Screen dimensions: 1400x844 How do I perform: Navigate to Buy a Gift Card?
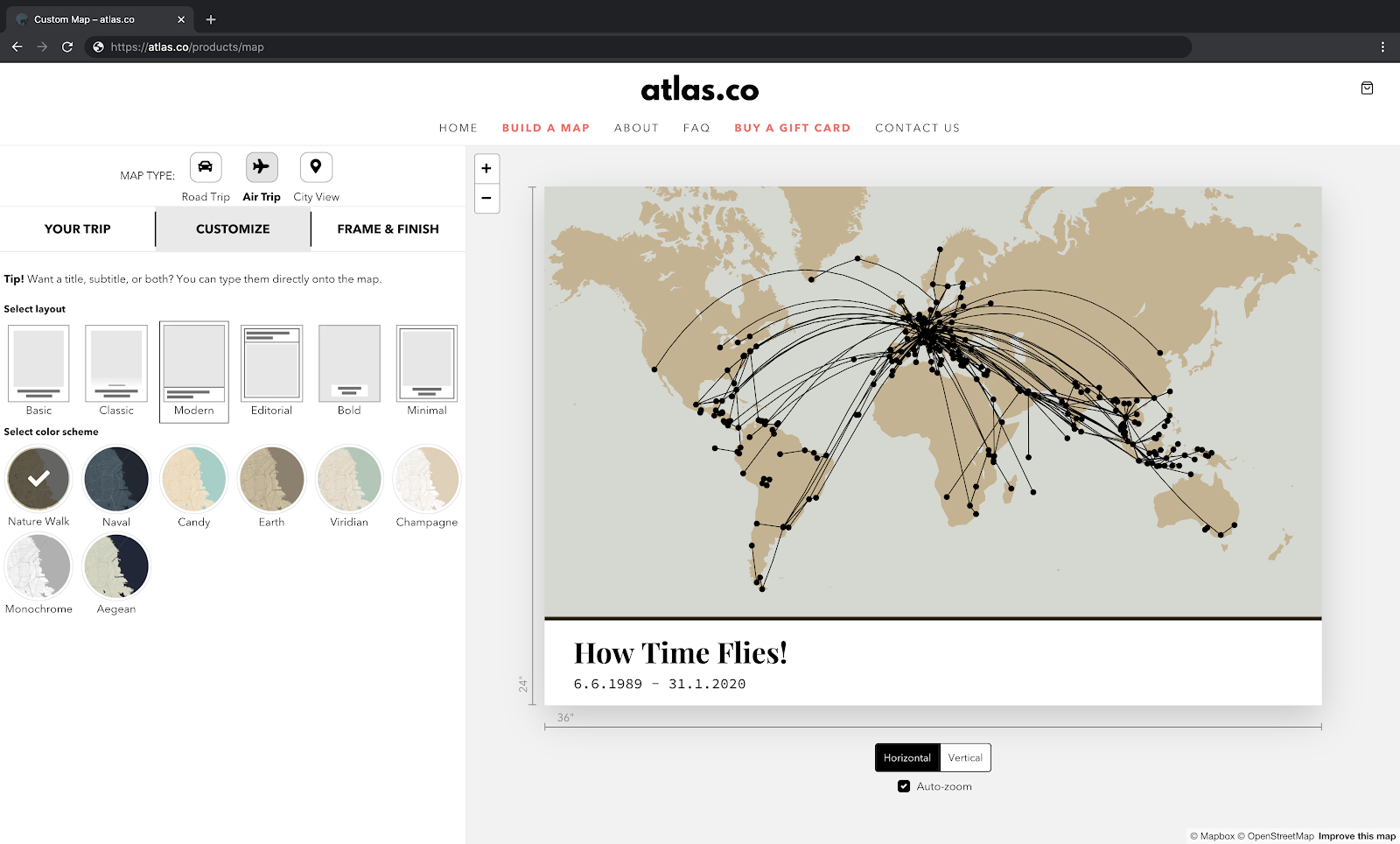(x=792, y=128)
